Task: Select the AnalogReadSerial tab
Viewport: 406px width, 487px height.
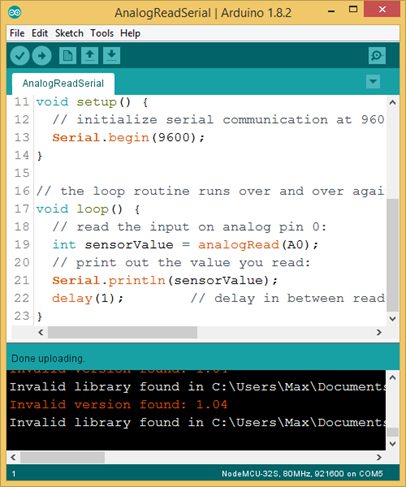Action: pos(63,83)
